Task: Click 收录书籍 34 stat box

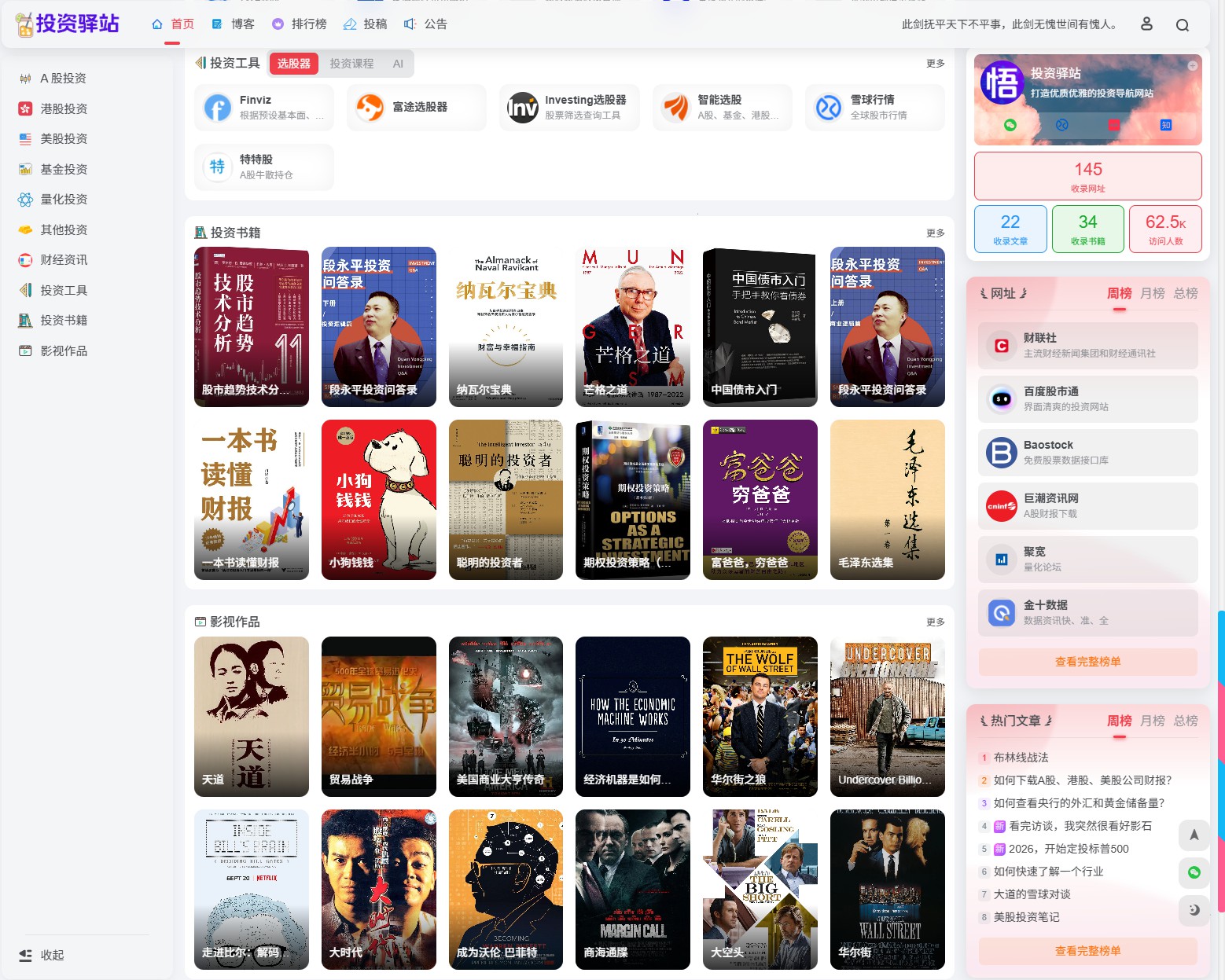Action: click(1088, 229)
